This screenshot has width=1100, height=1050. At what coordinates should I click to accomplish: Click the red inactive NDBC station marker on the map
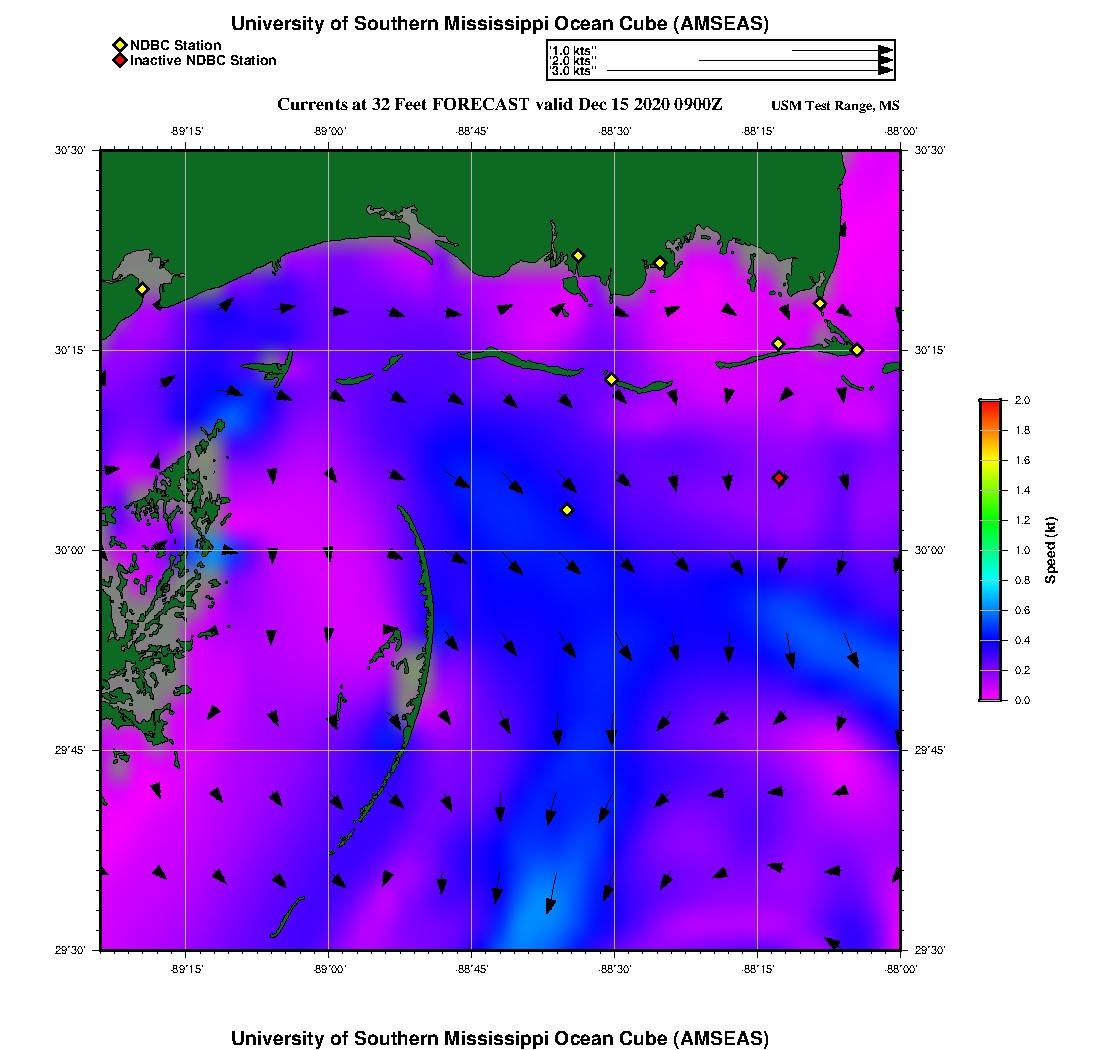779,478
